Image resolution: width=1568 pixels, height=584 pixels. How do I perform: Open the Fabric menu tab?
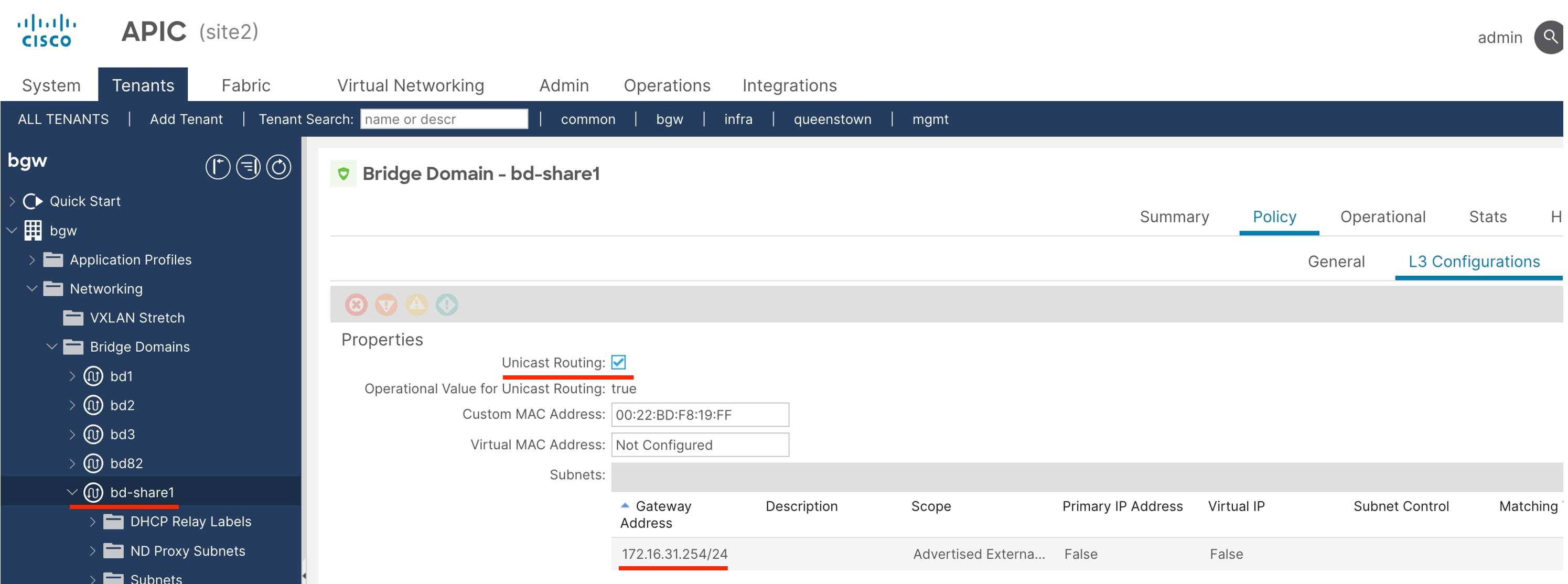tap(246, 85)
